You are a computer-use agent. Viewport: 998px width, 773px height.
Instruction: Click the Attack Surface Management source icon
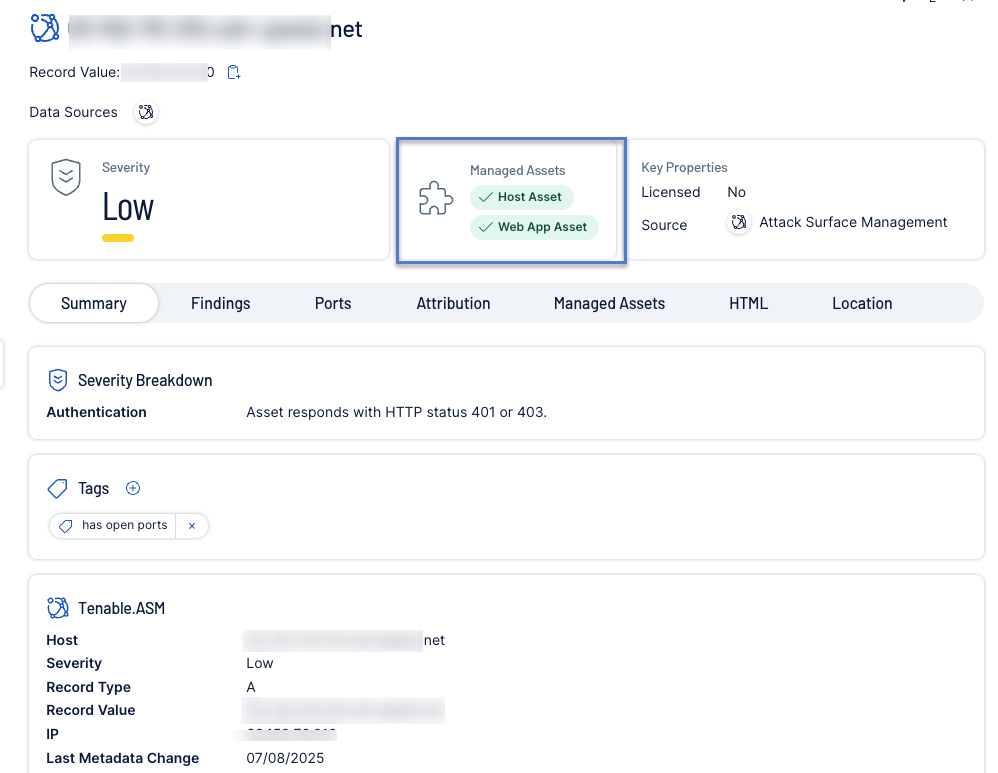[x=738, y=223]
